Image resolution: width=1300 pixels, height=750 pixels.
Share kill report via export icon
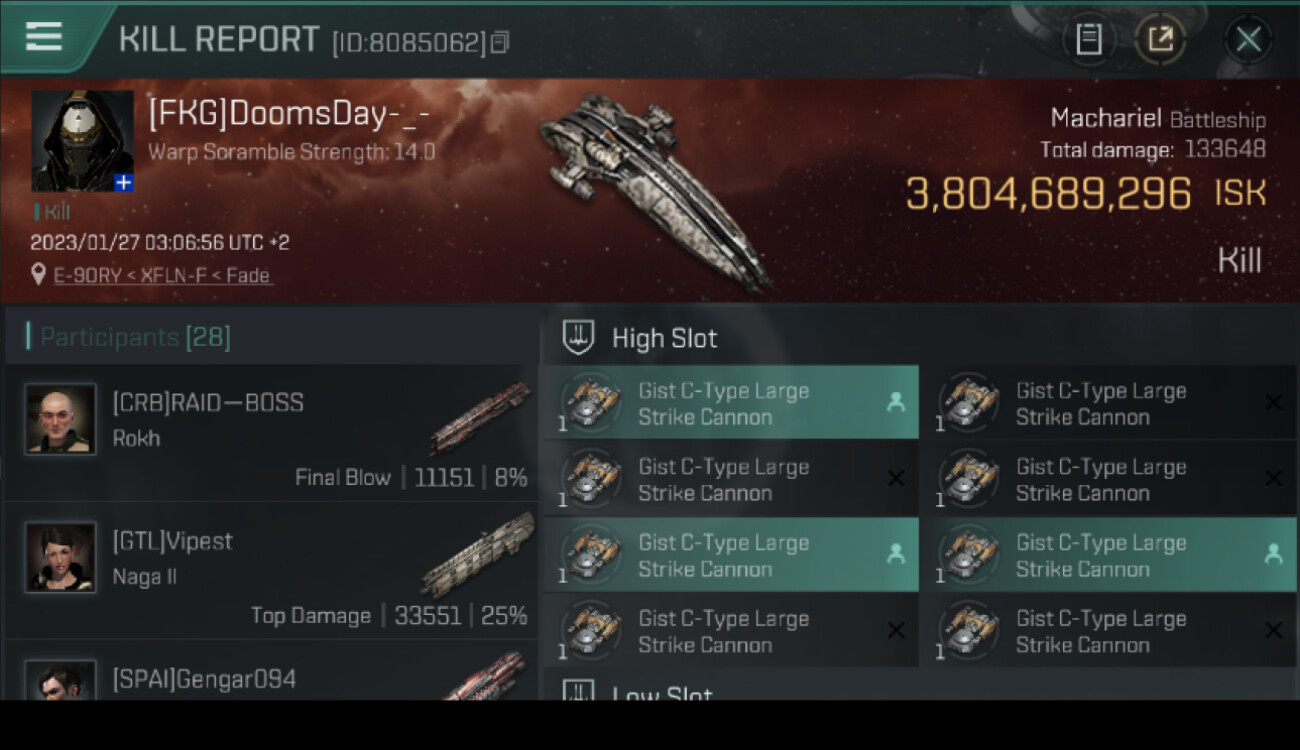pos(1160,39)
